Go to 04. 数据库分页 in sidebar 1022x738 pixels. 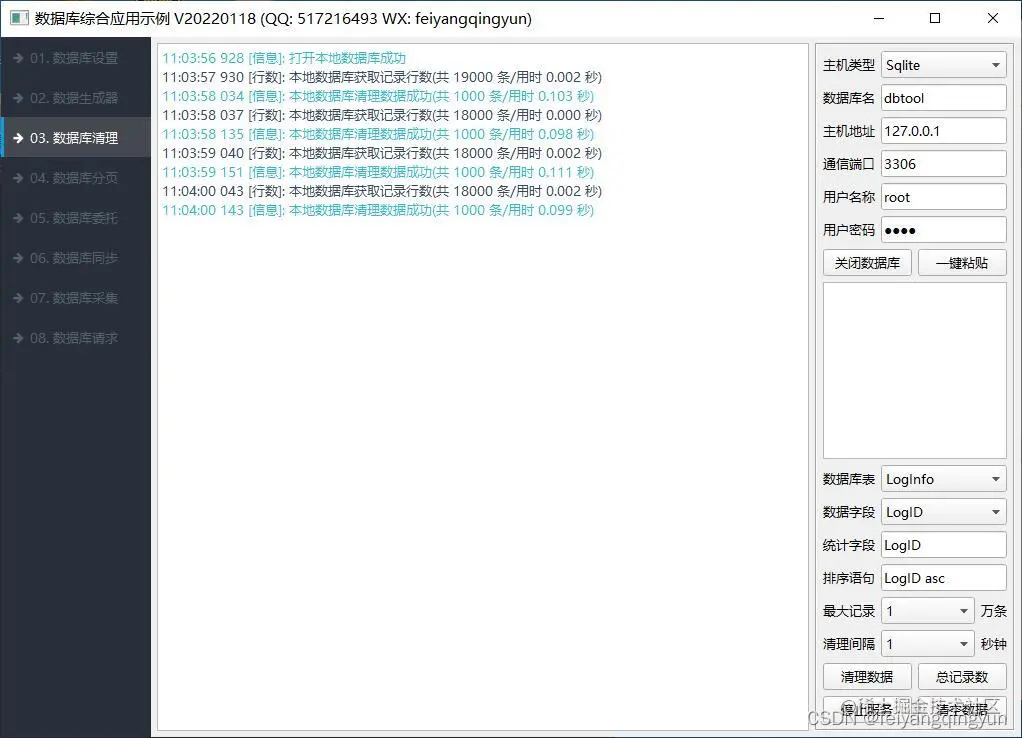coord(75,178)
